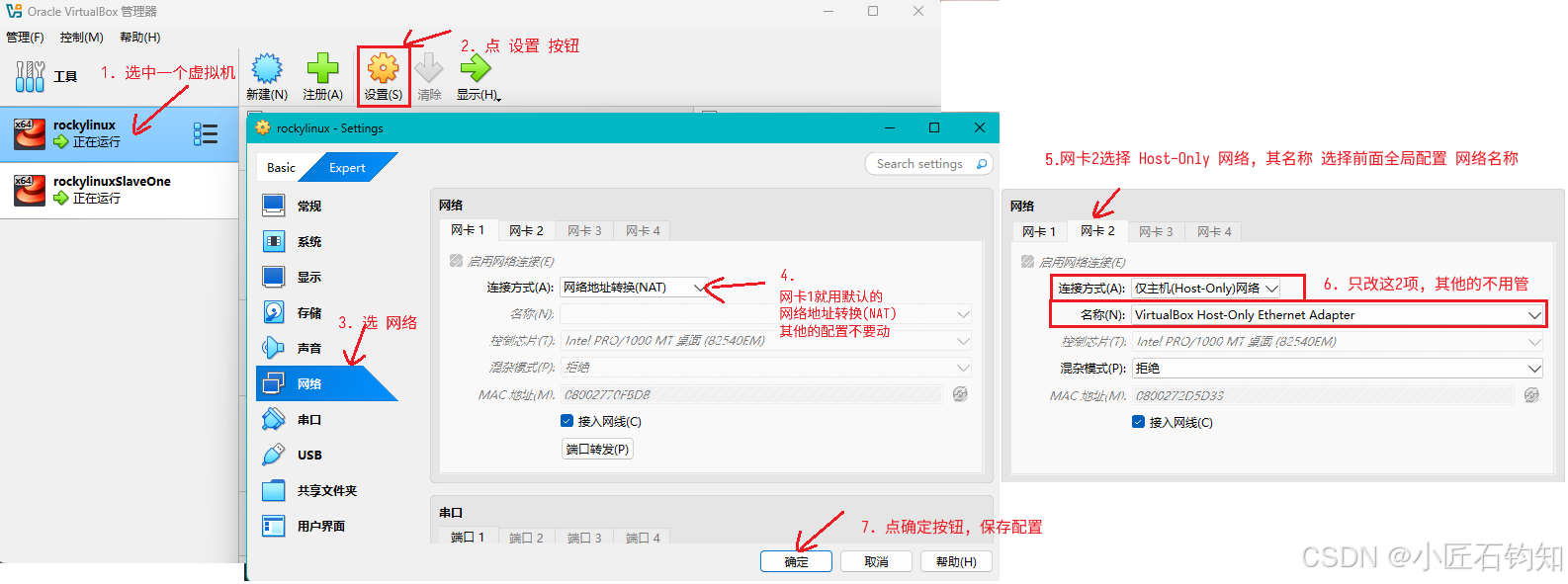Open Promiscuous Mode dropdown showing 拒绝 adapter 2
The image size is (1568, 584).
[x=1338, y=369]
